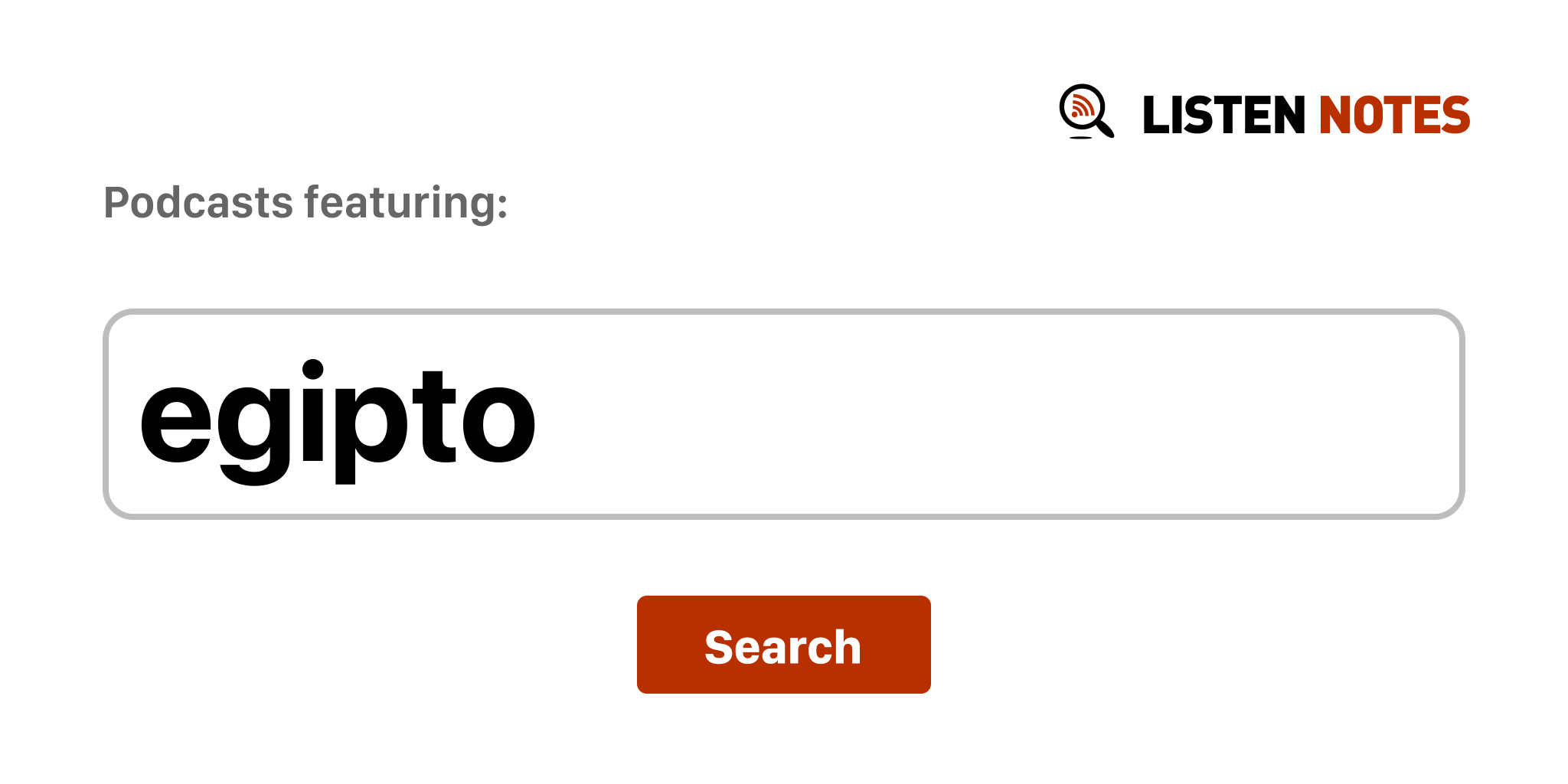Viewport: 1568px width, 784px height.
Task: Click the word featuring: in the gray label
Action: (407, 203)
